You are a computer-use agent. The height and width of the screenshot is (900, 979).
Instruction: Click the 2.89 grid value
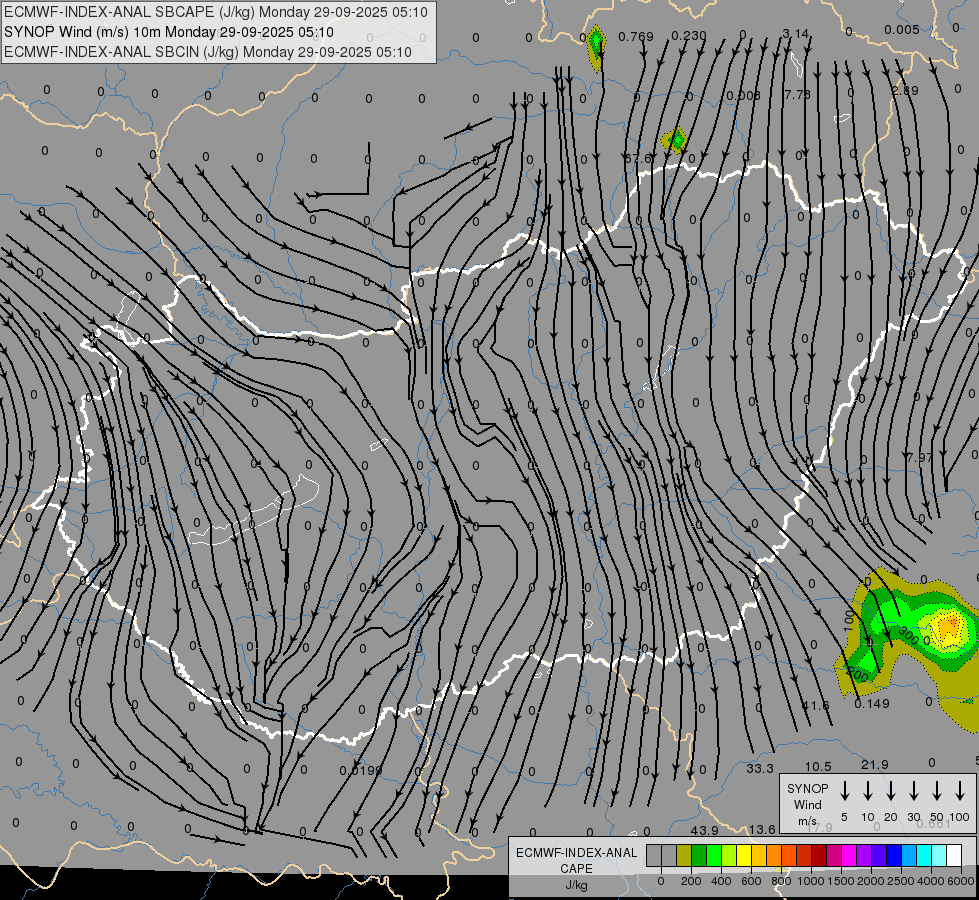coord(905,91)
